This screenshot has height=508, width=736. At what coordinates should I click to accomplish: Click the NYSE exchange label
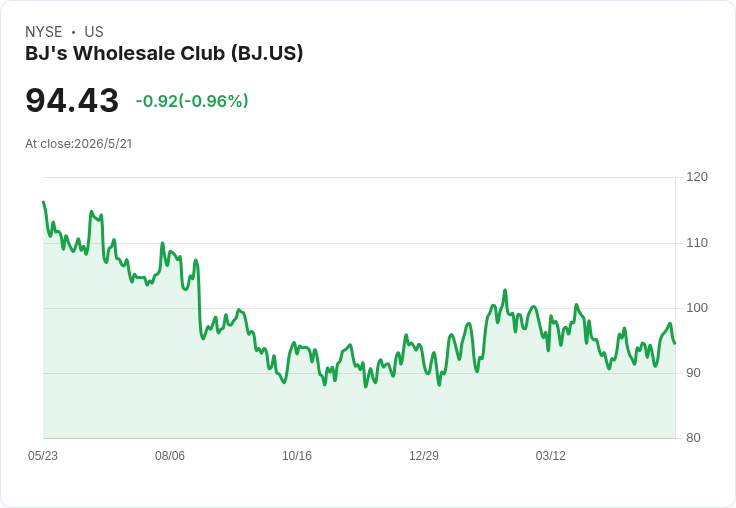coord(44,32)
